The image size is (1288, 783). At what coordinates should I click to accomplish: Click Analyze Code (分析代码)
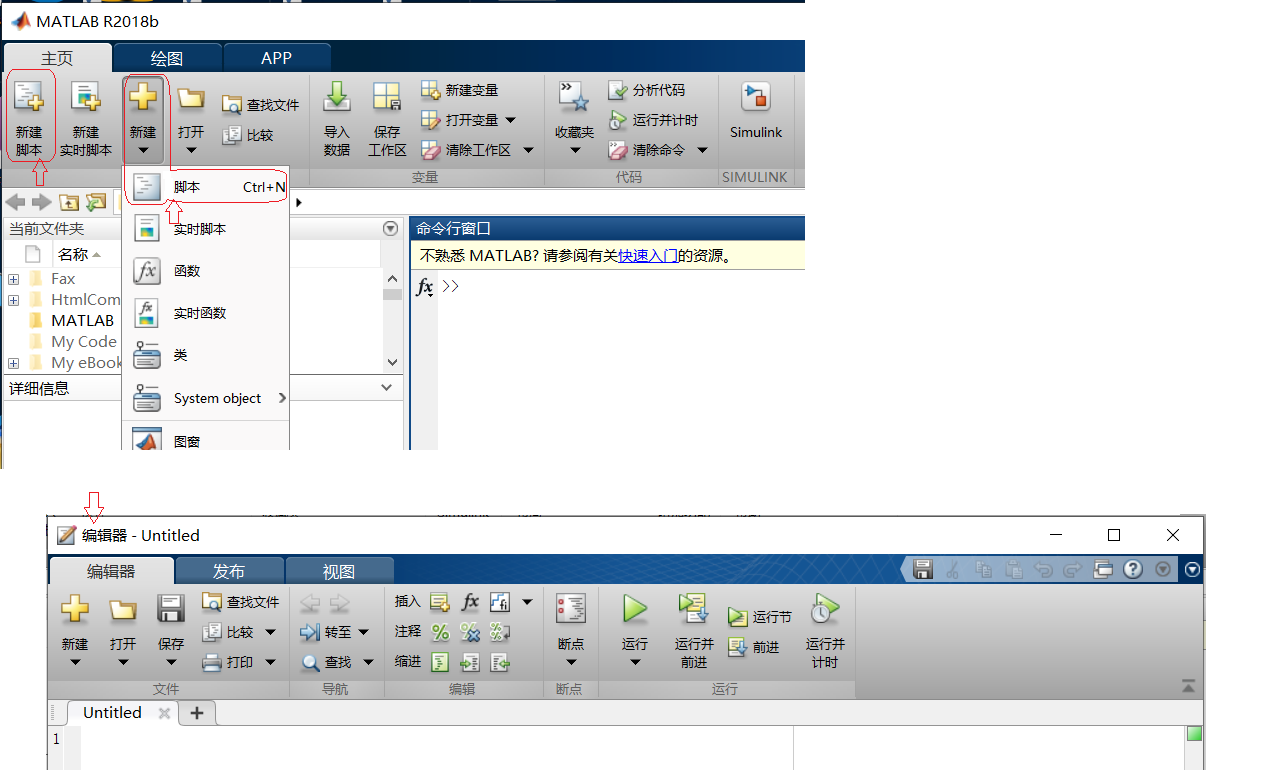point(647,90)
